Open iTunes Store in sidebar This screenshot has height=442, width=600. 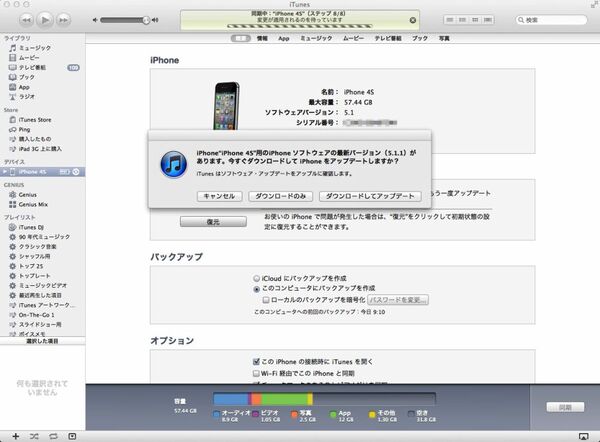[x=42, y=120]
